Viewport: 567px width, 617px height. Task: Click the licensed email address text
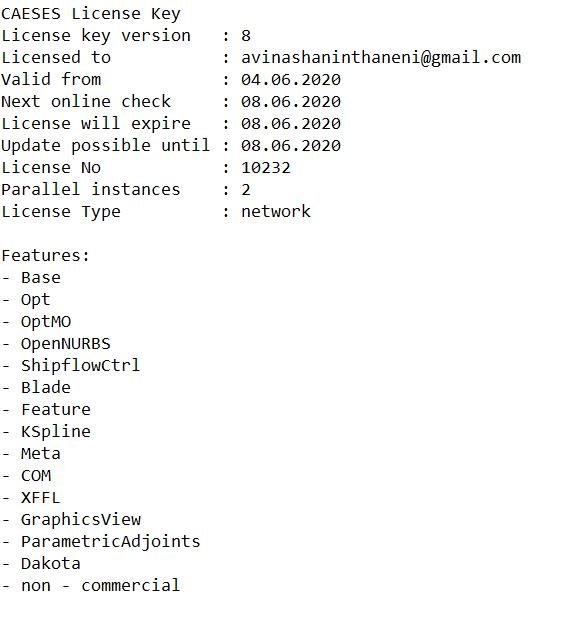click(x=381, y=58)
